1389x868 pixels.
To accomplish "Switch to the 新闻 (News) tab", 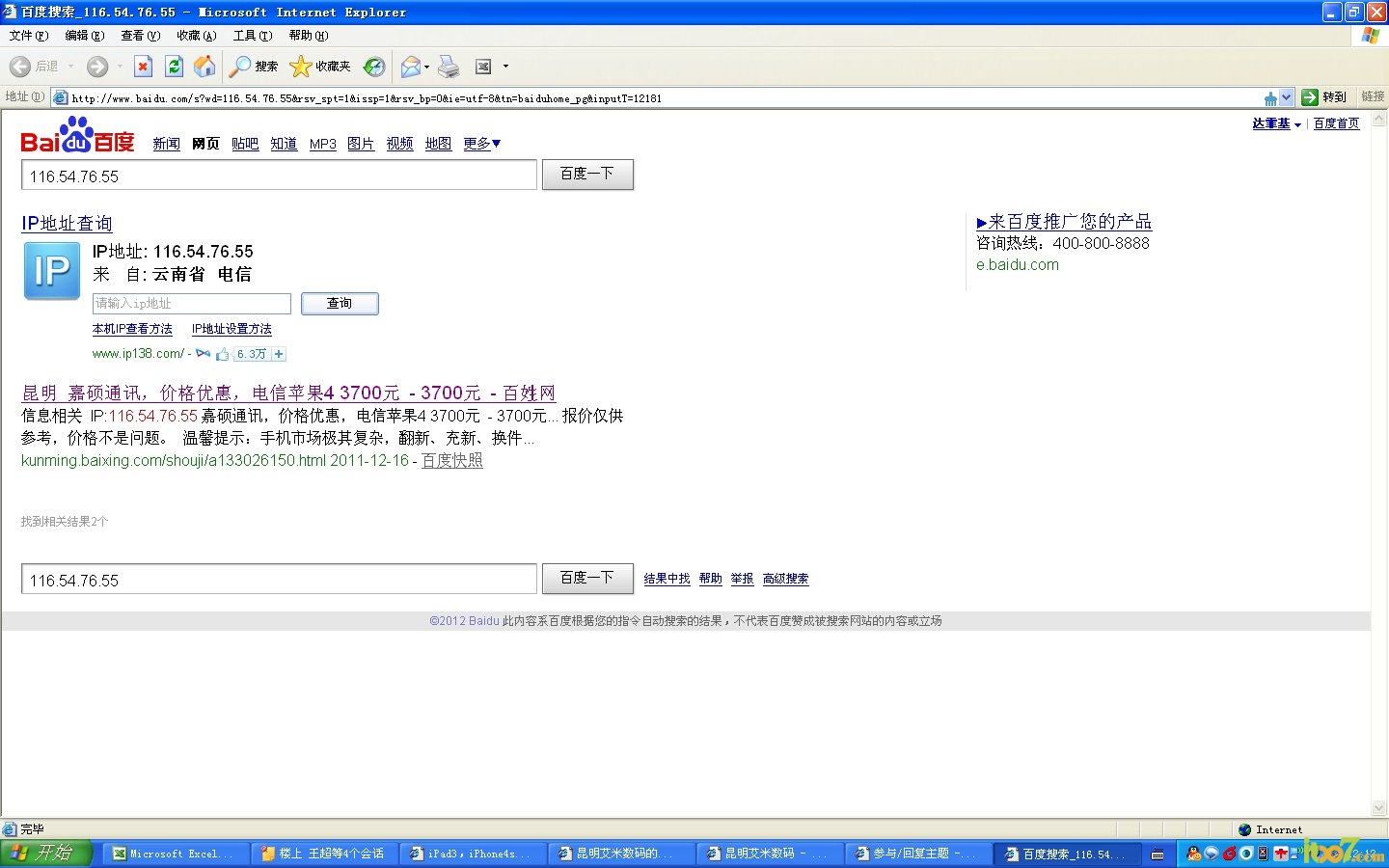I will click(167, 144).
